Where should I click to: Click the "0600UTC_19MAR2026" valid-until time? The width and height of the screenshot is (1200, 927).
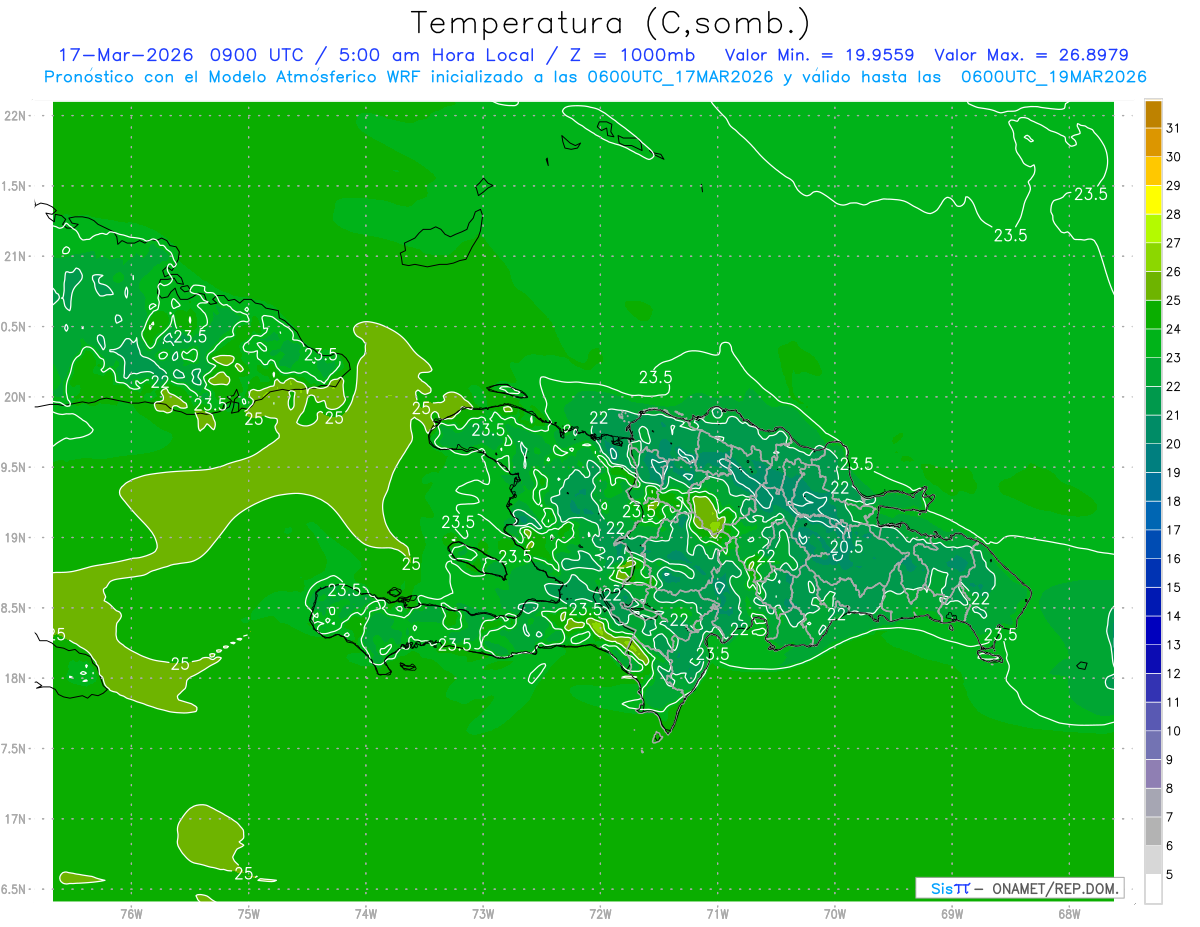coord(1054,77)
